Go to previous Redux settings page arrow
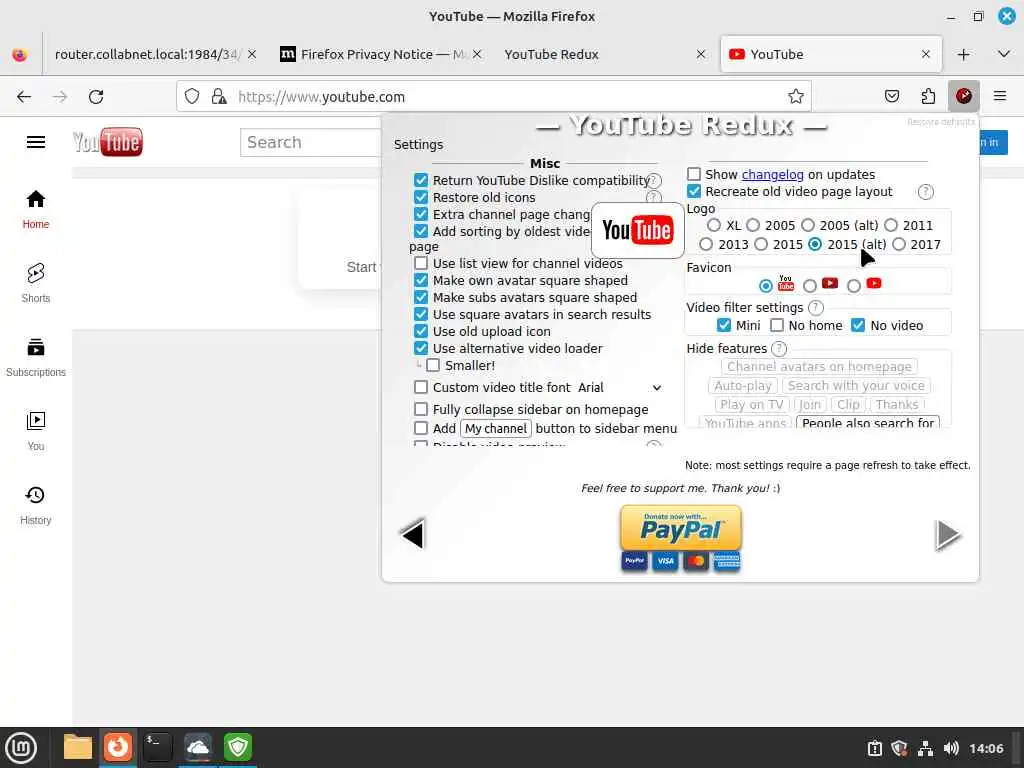This screenshot has width=1024, height=768. (x=413, y=534)
